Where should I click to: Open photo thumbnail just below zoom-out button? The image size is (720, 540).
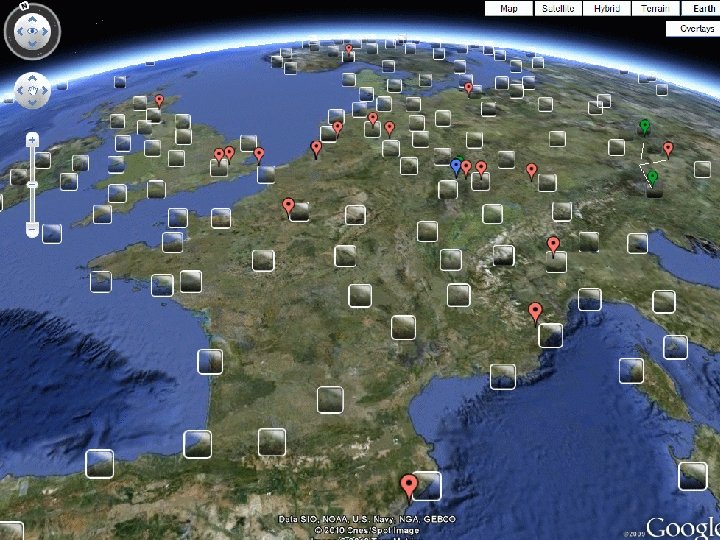tap(52, 234)
